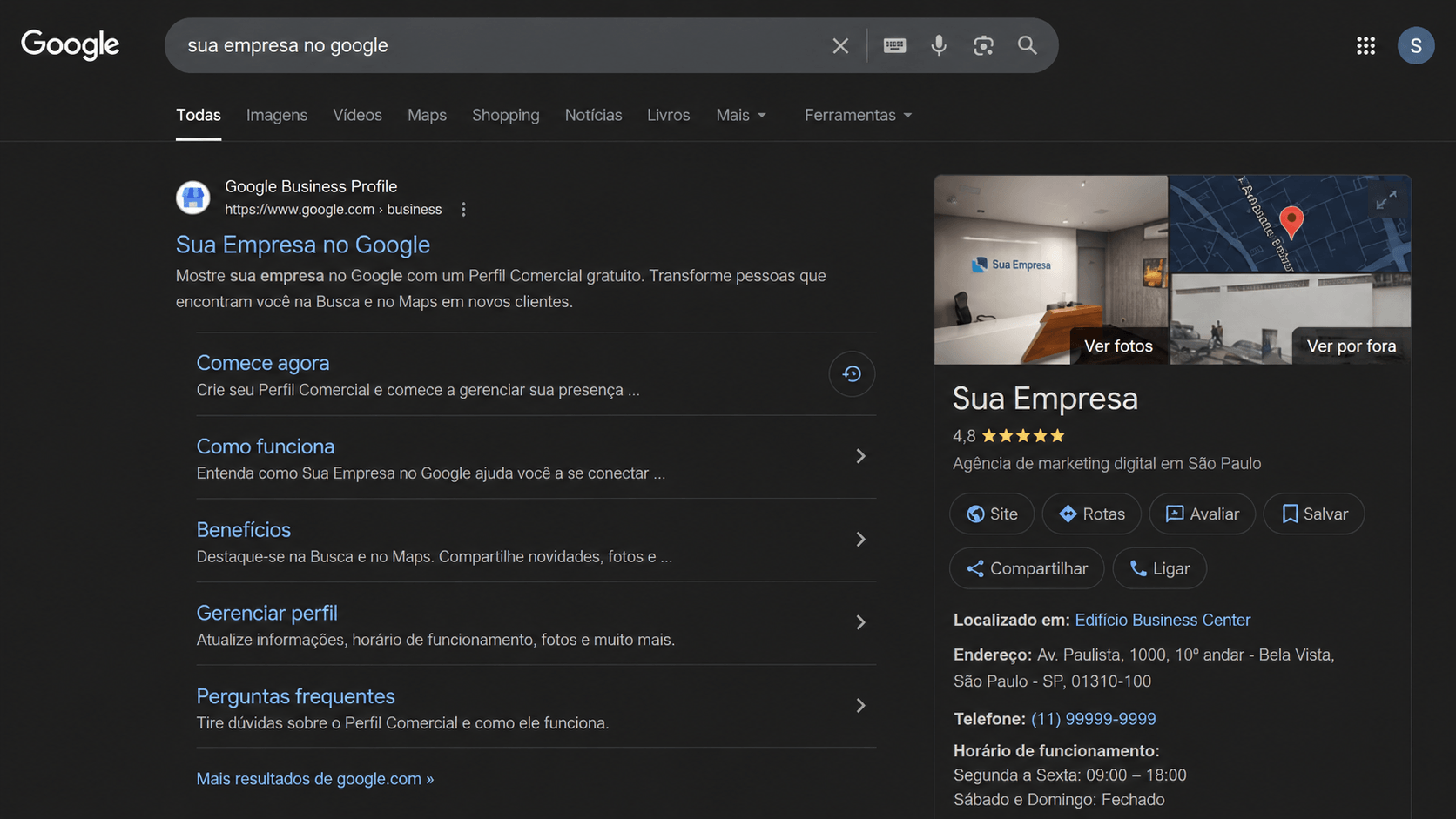Viewport: 1456px width, 819px height.
Task: Open the Comece agora sitelink
Action: click(263, 363)
